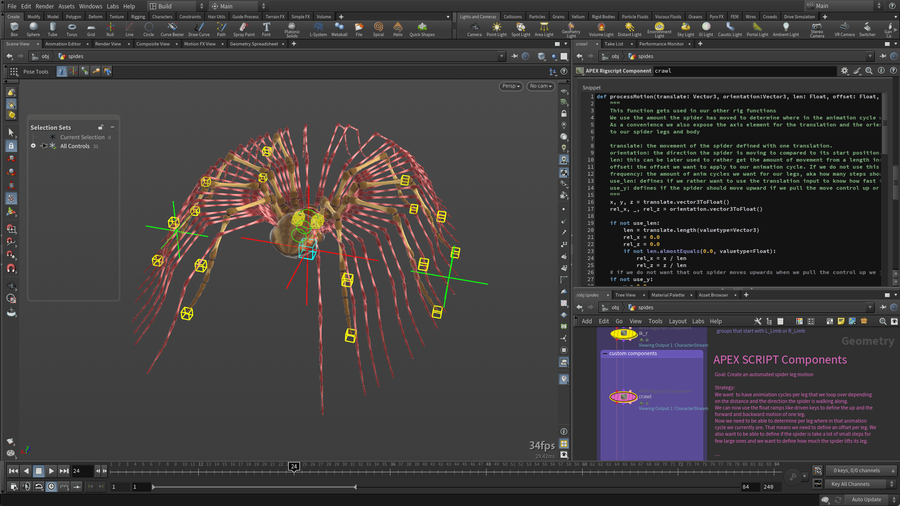Add an Ambient Light from the shelf
This screenshot has height=506, width=900.
coord(786,29)
